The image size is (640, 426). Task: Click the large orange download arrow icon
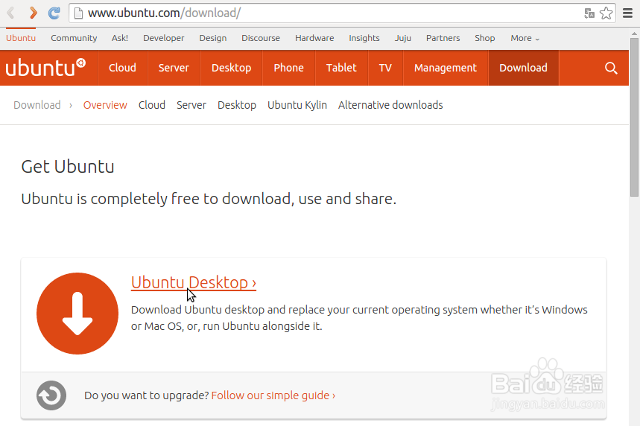[x=77, y=313]
